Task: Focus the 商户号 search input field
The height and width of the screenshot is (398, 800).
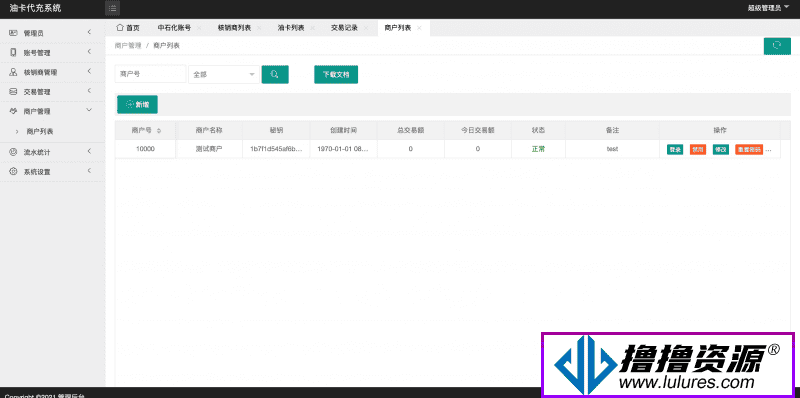Action: click(151, 74)
